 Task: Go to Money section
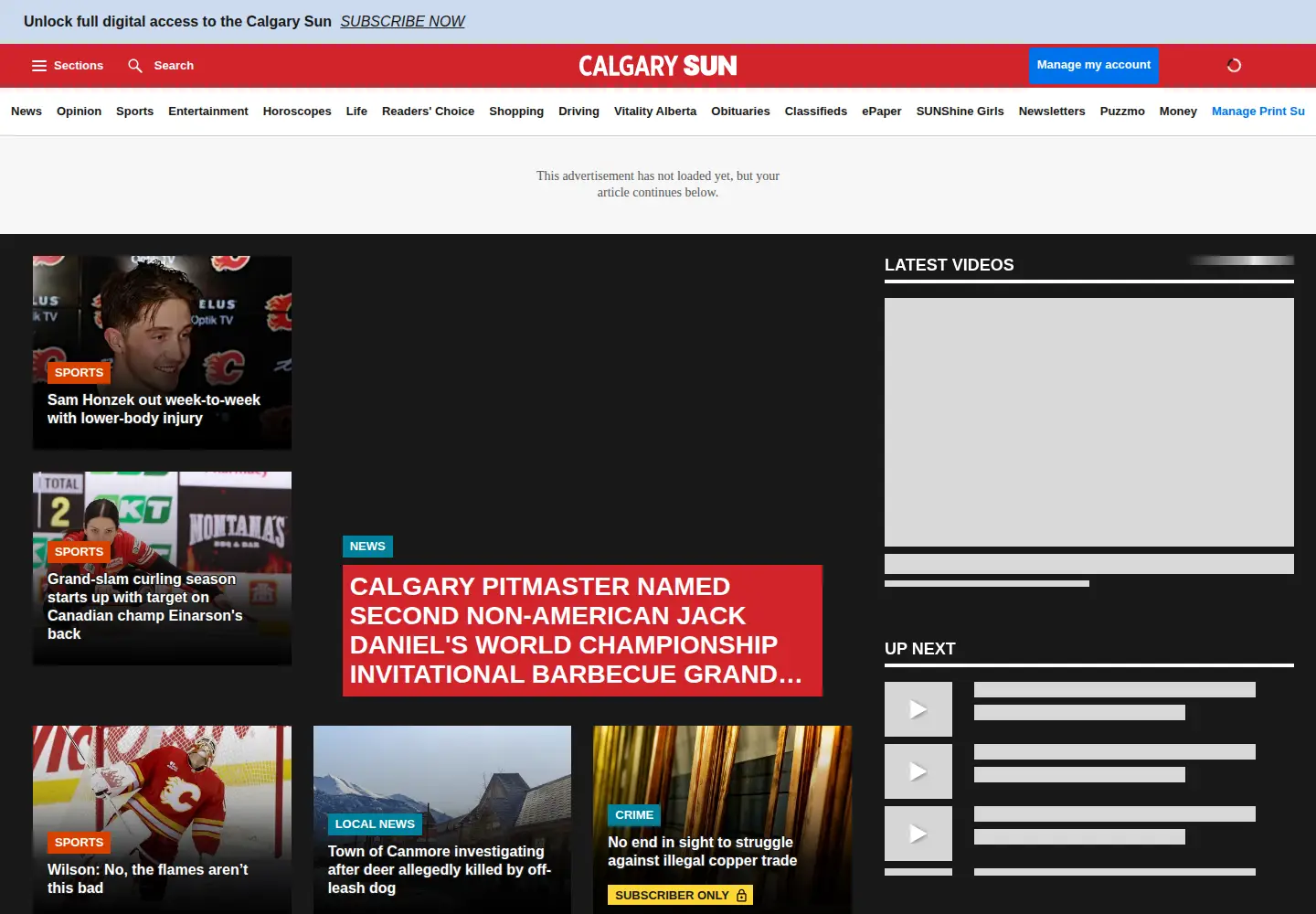(x=1178, y=112)
